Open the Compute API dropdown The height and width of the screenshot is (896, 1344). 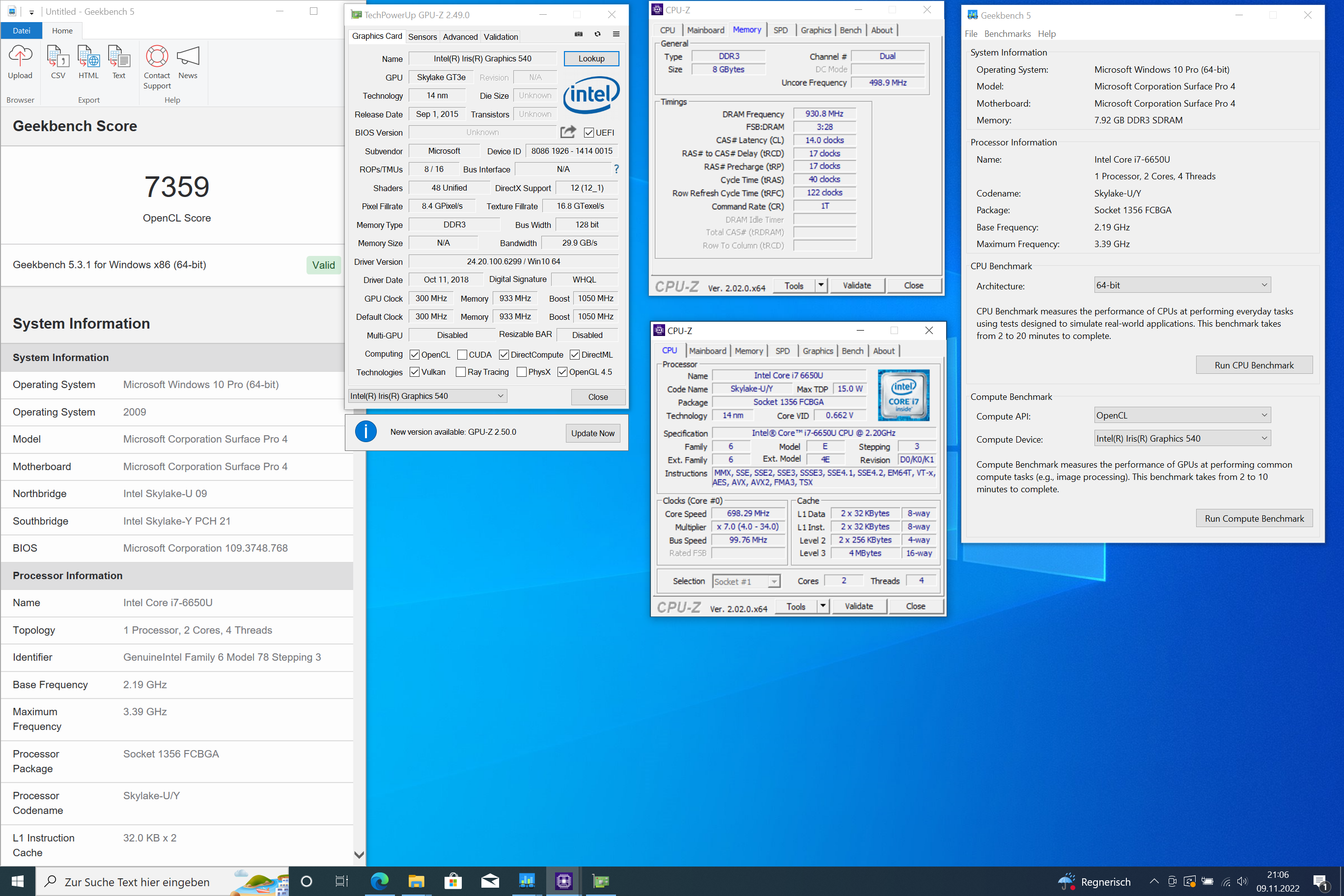point(1182,416)
